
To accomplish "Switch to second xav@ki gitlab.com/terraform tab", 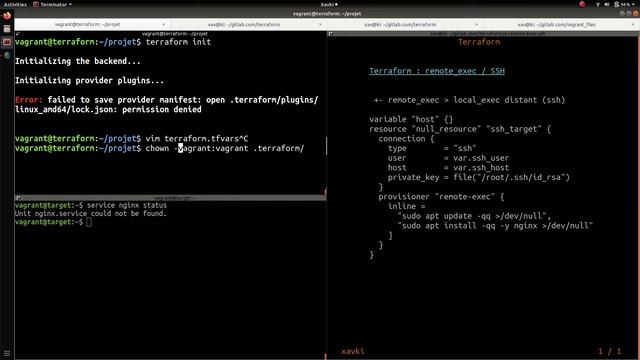I will point(244,24).
